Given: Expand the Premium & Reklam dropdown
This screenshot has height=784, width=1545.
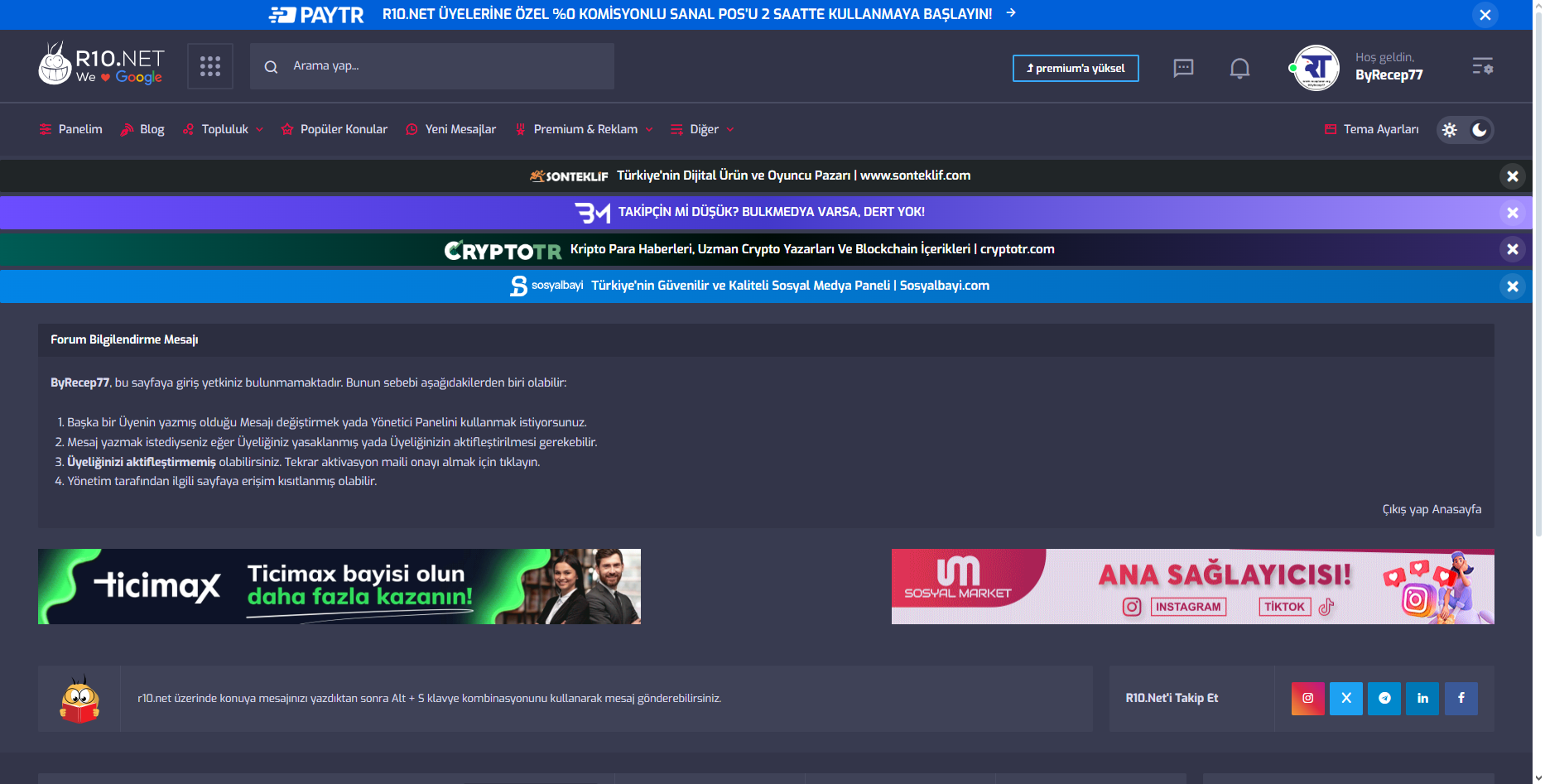Looking at the screenshot, I should pyautogui.click(x=585, y=129).
